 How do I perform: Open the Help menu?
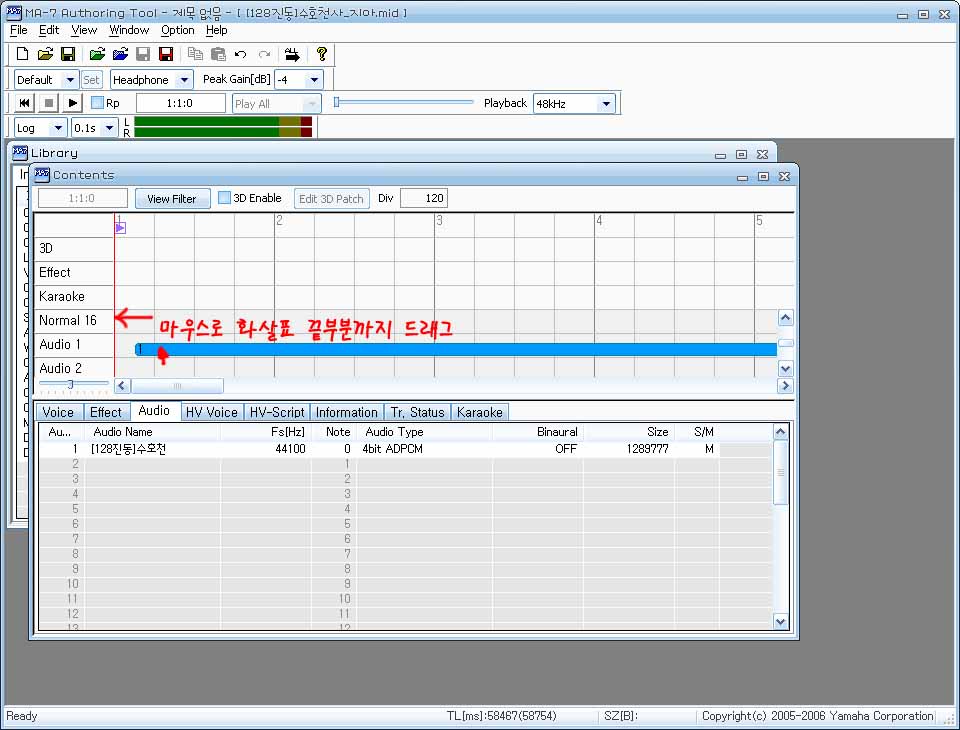(x=216, y=30)
